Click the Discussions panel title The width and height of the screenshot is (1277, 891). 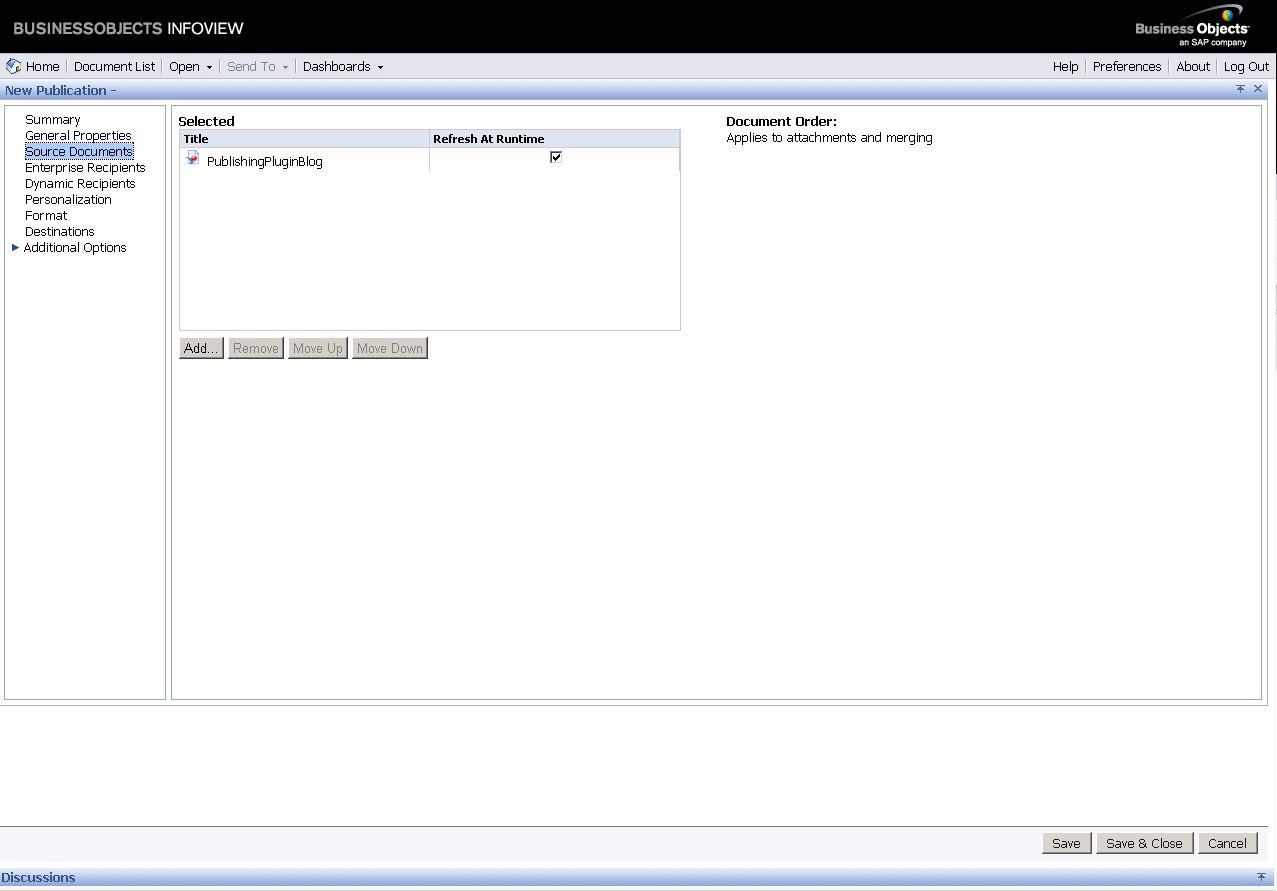pyautogui.click(x=38, y=877)
